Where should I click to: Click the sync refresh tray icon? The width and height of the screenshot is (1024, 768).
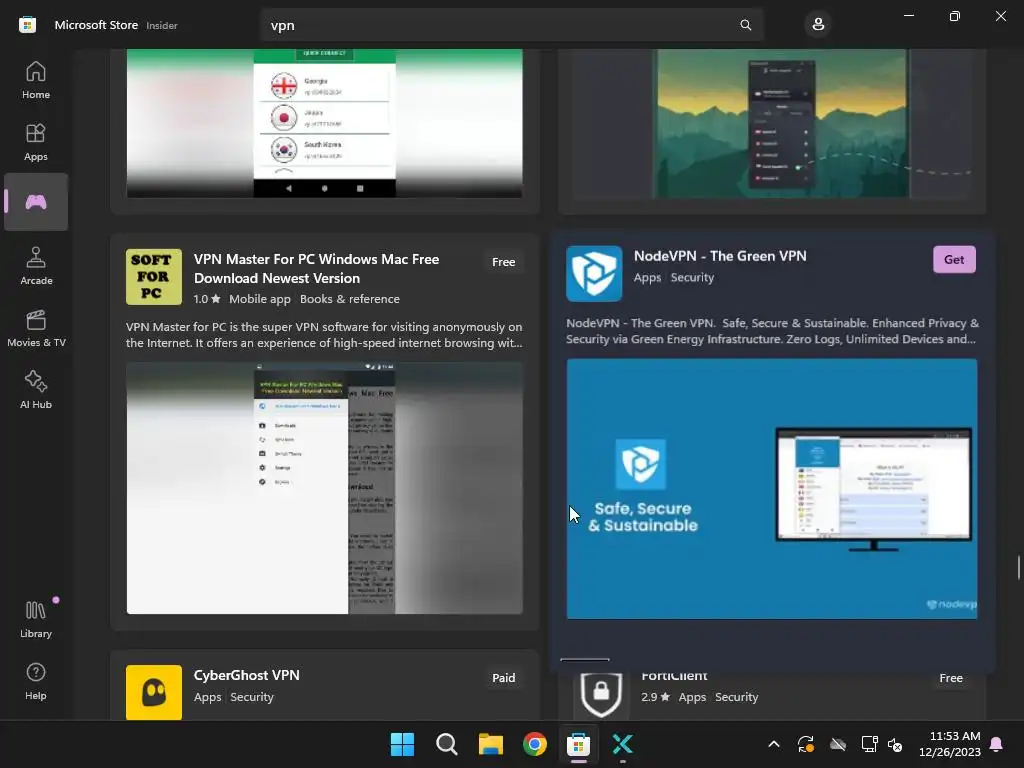point(806,744)
